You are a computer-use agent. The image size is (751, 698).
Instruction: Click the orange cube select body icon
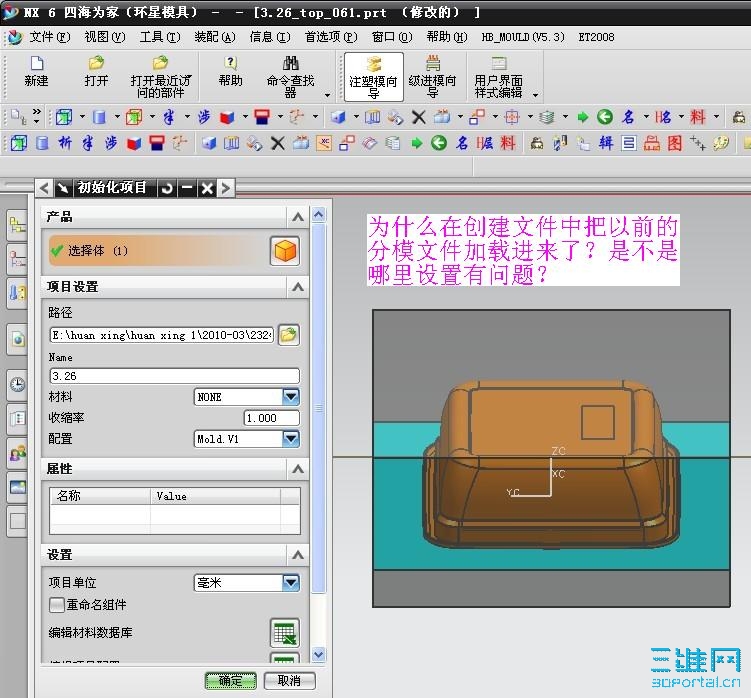tap(285, 251)
